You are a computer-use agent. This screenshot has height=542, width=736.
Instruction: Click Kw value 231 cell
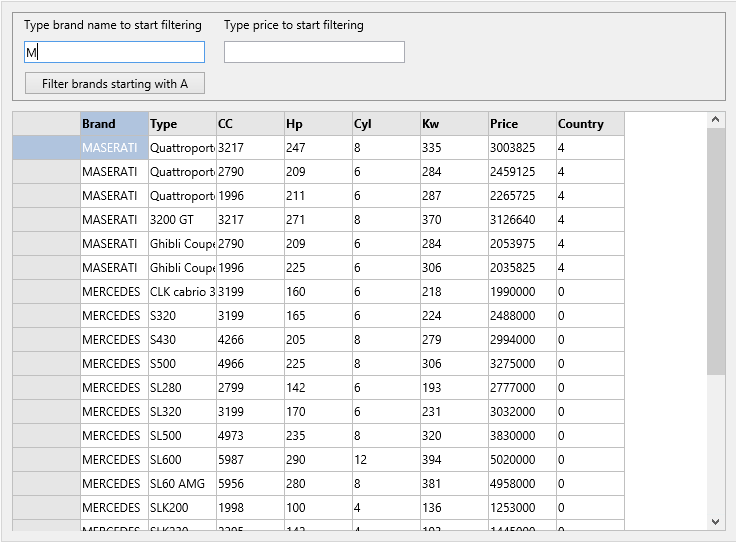455,412
